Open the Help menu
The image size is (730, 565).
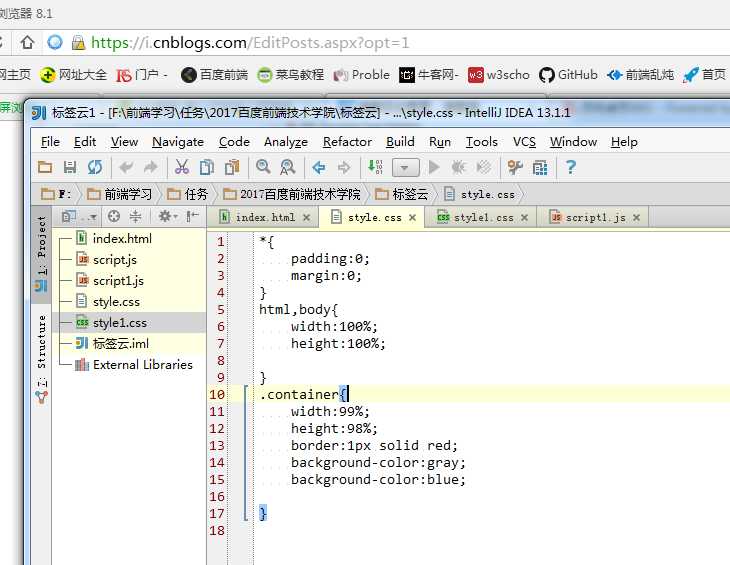pyautogui.click(x=624, y=142)
